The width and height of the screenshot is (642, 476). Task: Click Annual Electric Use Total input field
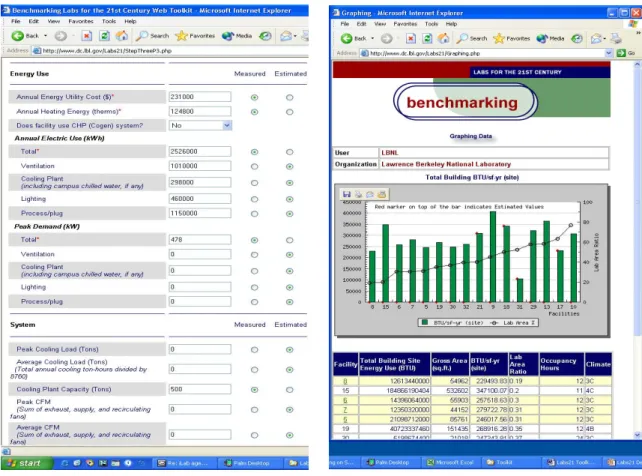click(200, 151)
